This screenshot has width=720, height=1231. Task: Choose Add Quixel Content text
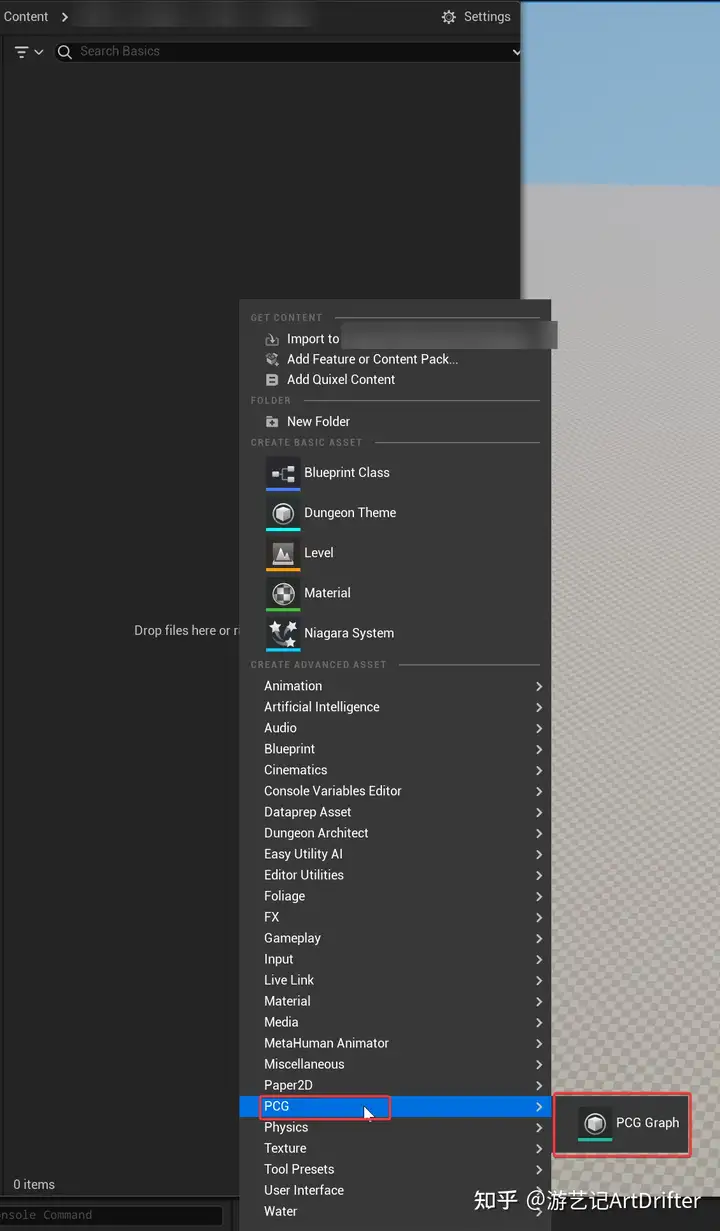coord(341,380)
